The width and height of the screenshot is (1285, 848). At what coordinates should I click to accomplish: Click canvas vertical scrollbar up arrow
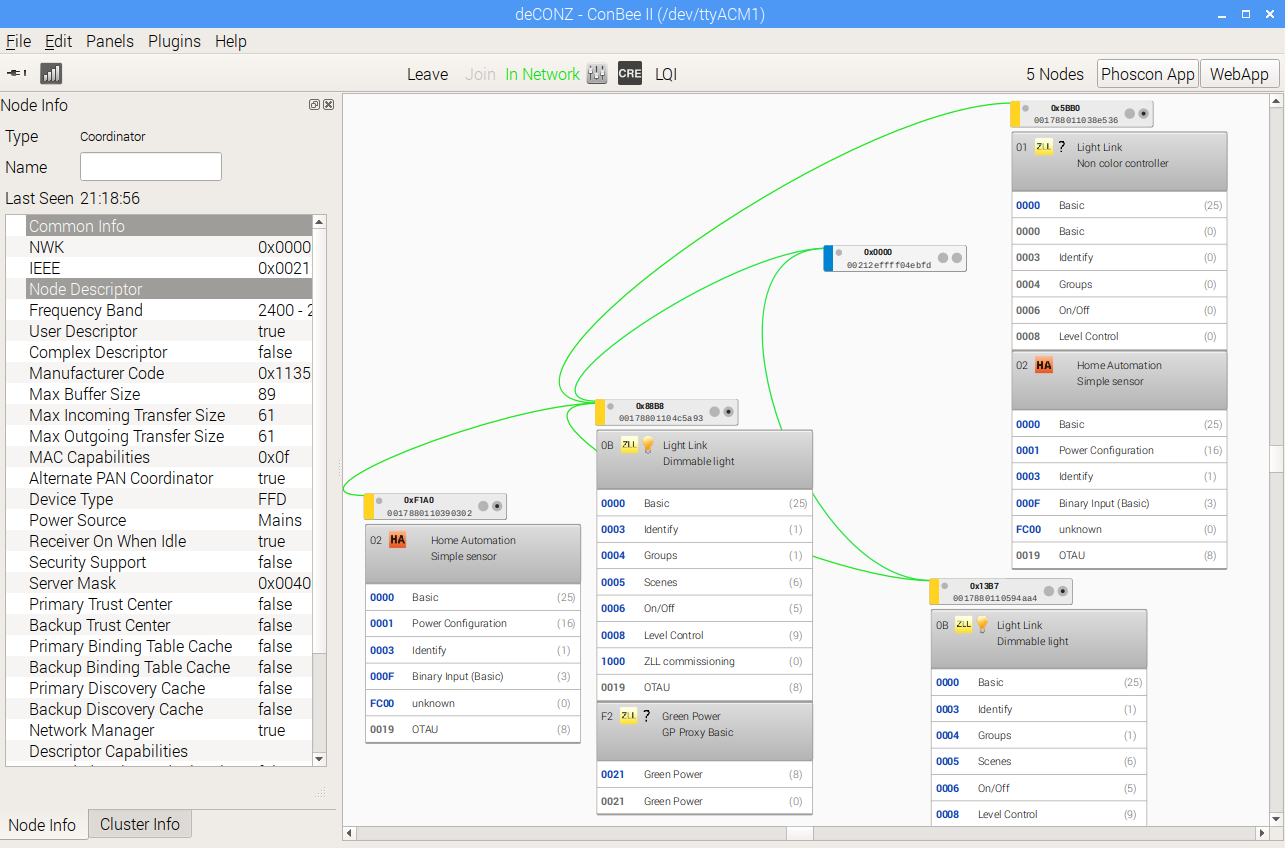click(1276, 101)
